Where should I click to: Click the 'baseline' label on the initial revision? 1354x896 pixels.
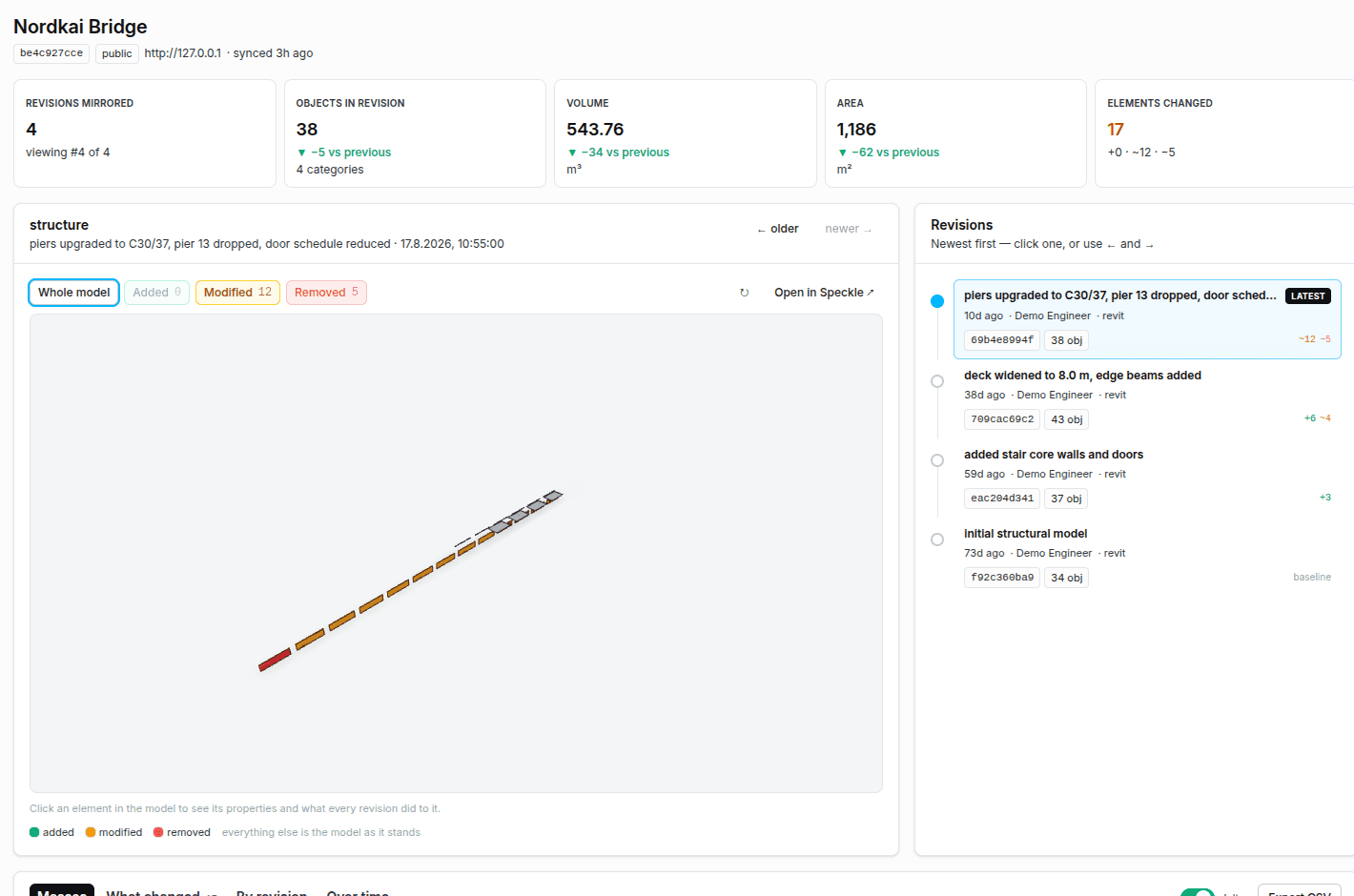tap(1312, 578)
